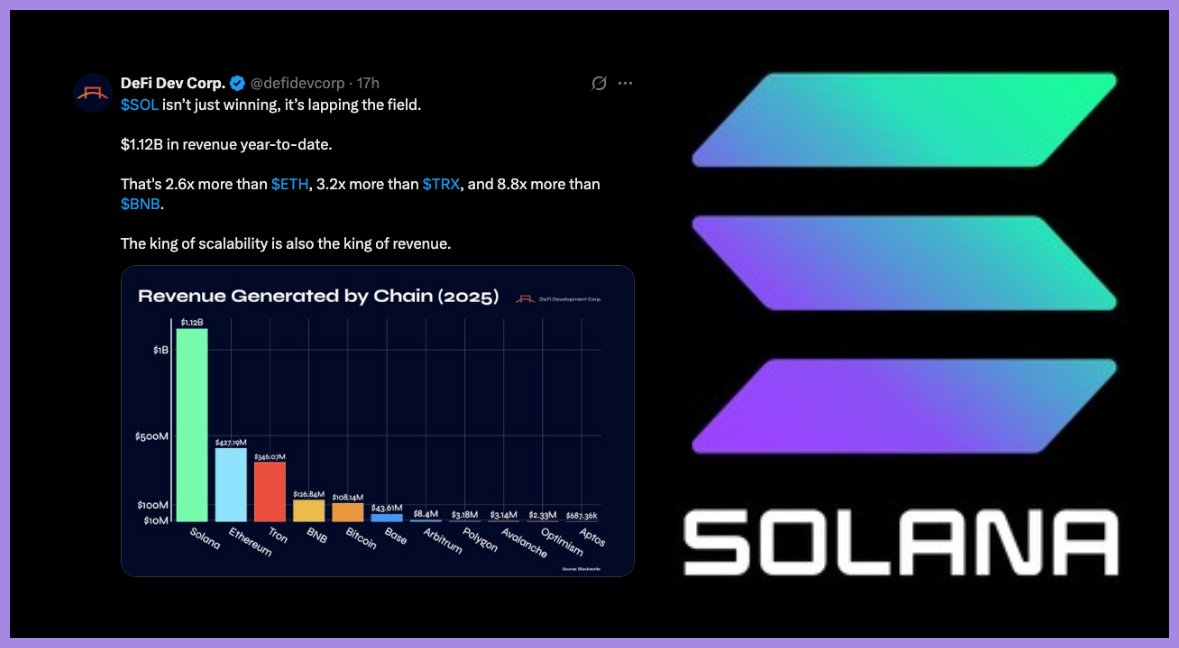The image size is (1179, 648).
Task: Click the $126.84M value label
Action: [x=308, y=494]
